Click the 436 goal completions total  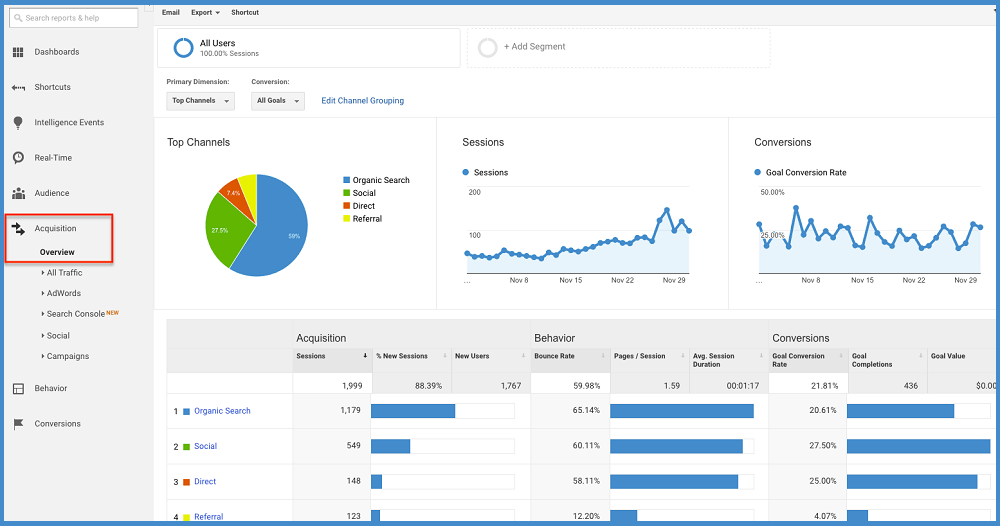(x=911, y=386)
